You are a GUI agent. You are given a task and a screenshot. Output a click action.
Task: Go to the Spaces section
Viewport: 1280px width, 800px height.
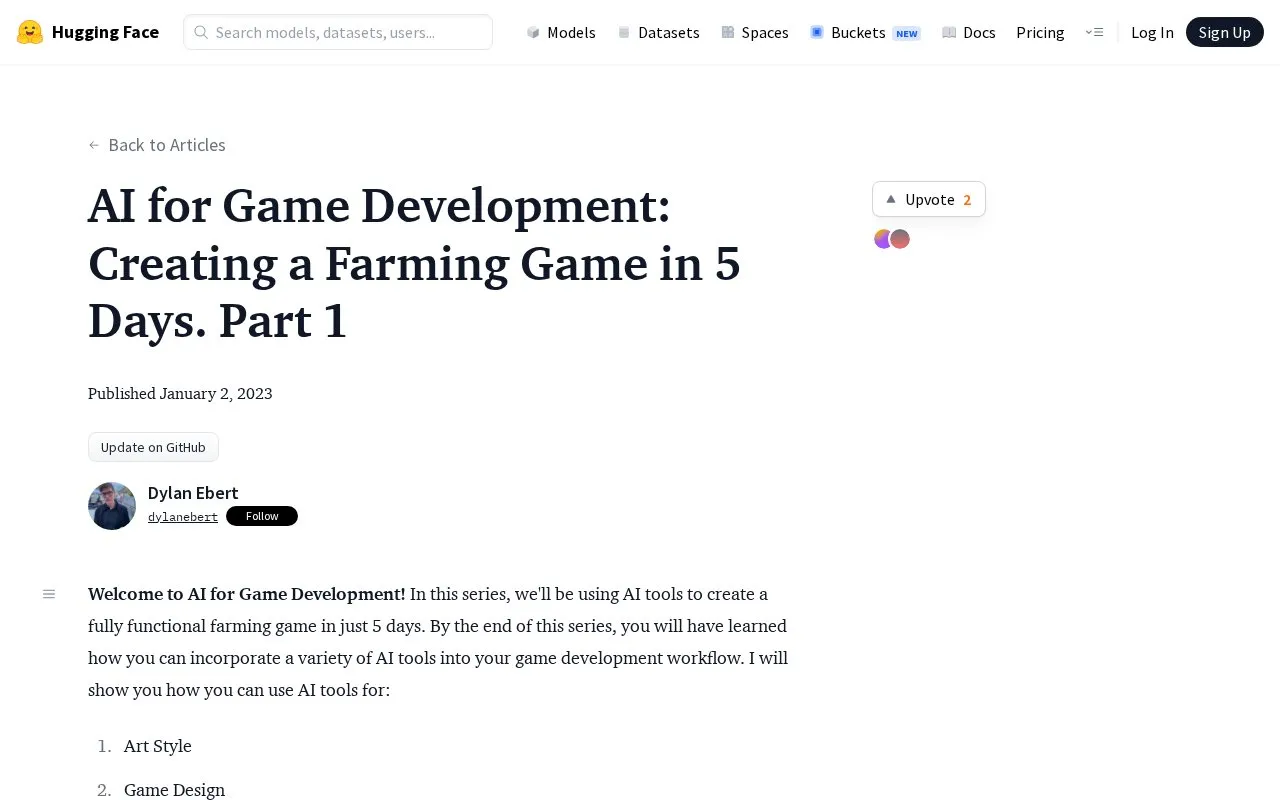coord(755,32)
